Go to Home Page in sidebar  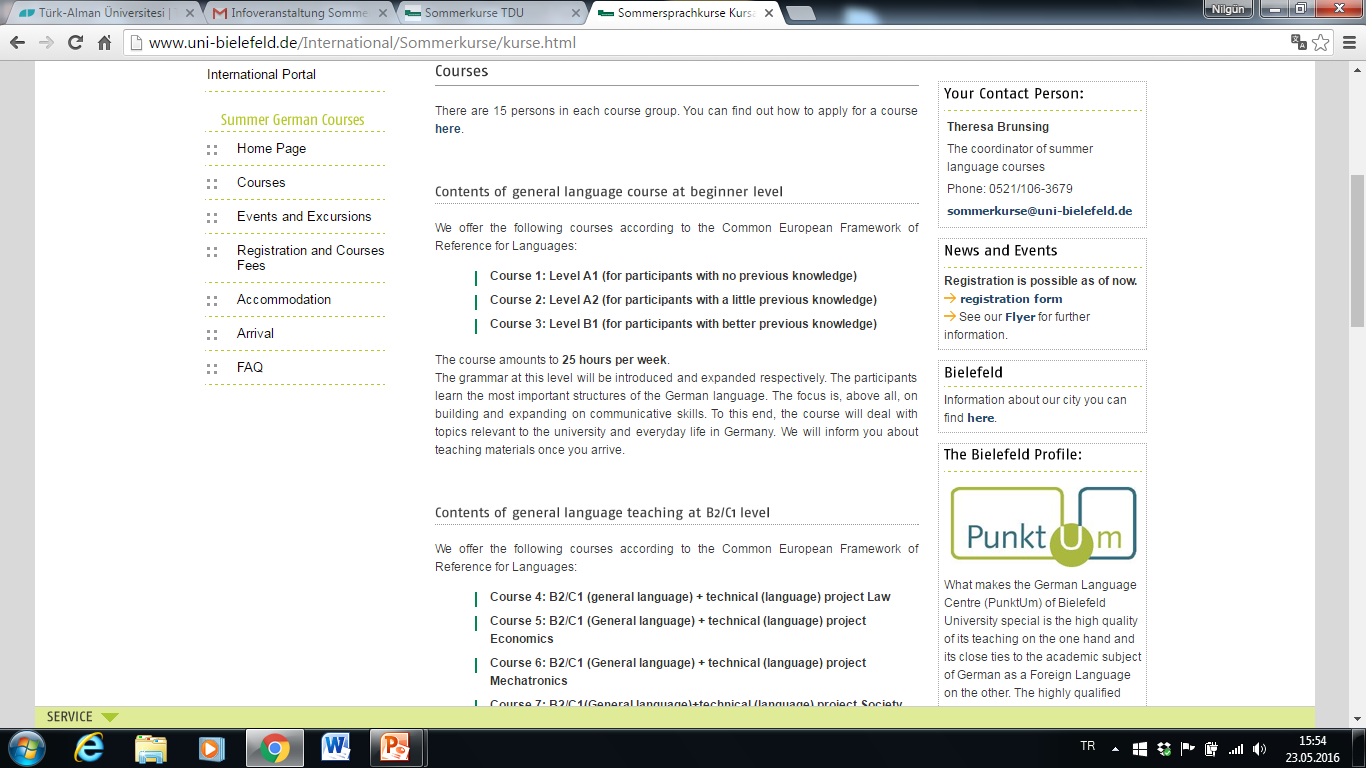(x=271, y=148)
